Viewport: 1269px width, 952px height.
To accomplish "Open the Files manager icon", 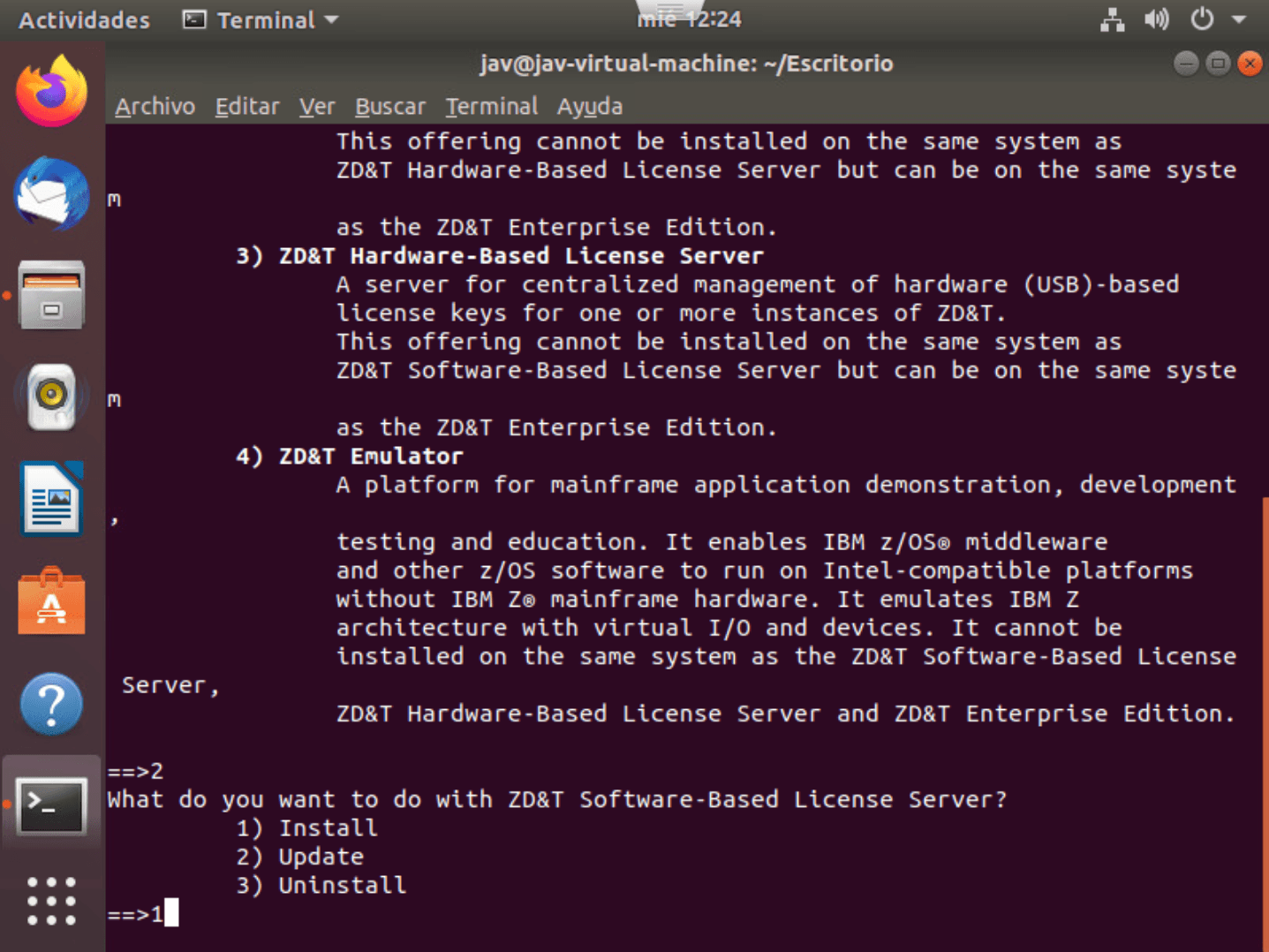I will click(x=51, y=296).
